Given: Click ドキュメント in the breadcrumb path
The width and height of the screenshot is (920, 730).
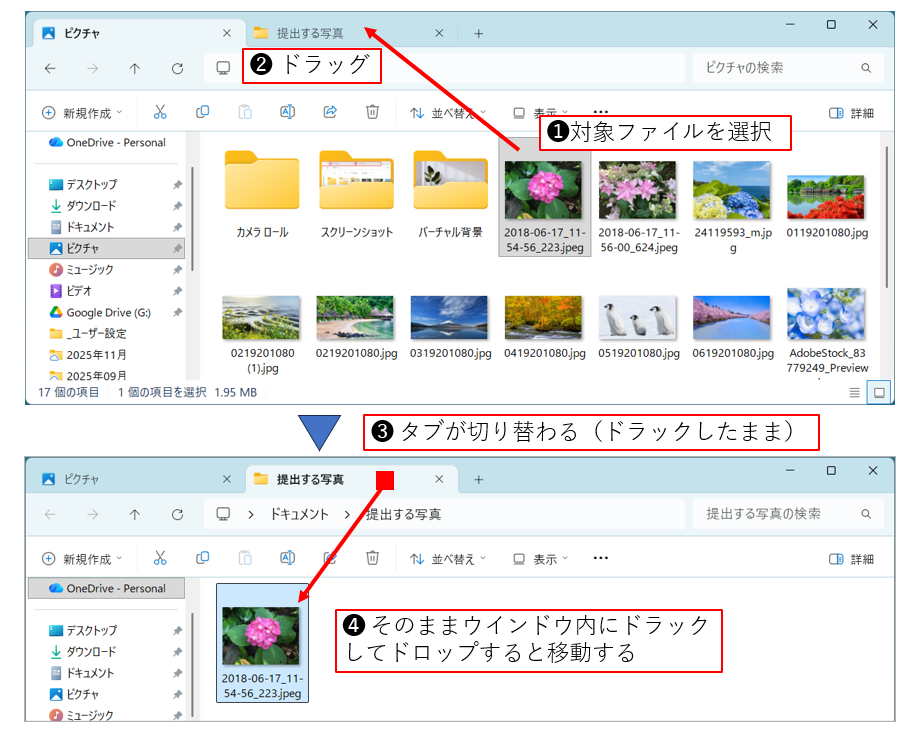Looking at the screenshot, I should coord(299,514).
